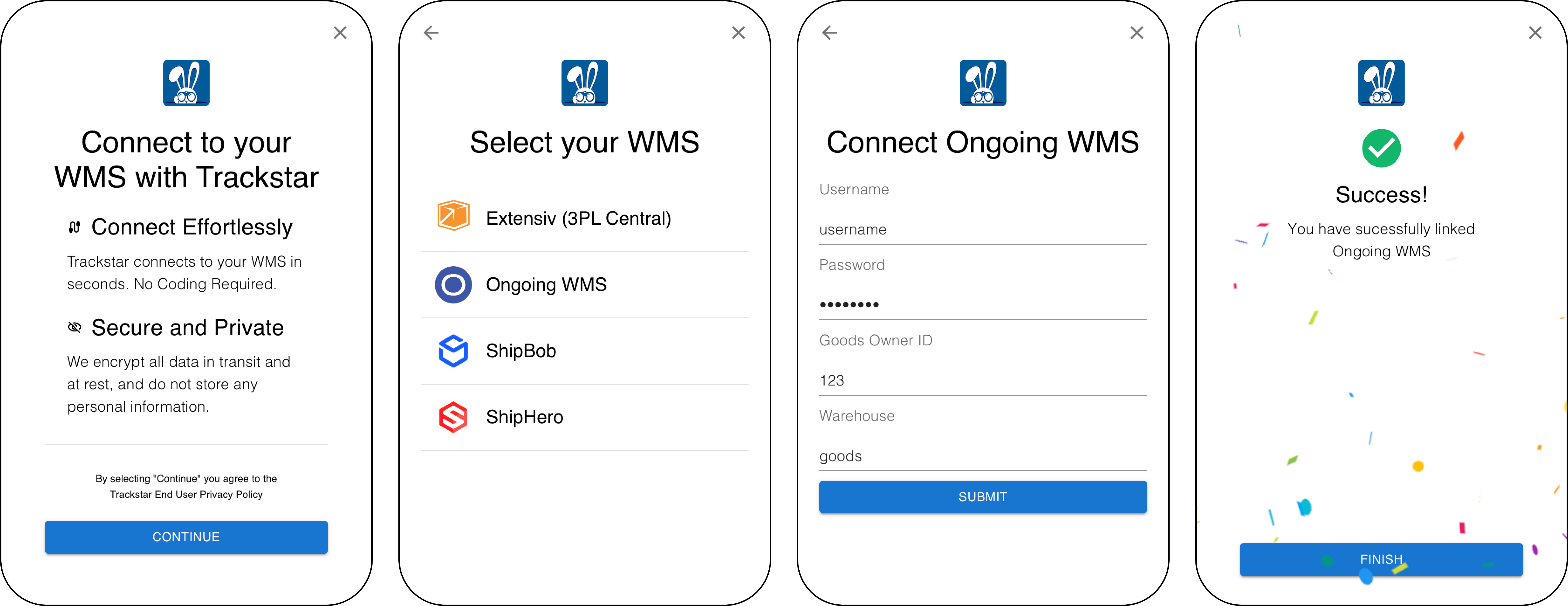Click the Connect Effortlessly plug icon
The image size is (1568, 606).
(74, 227)
